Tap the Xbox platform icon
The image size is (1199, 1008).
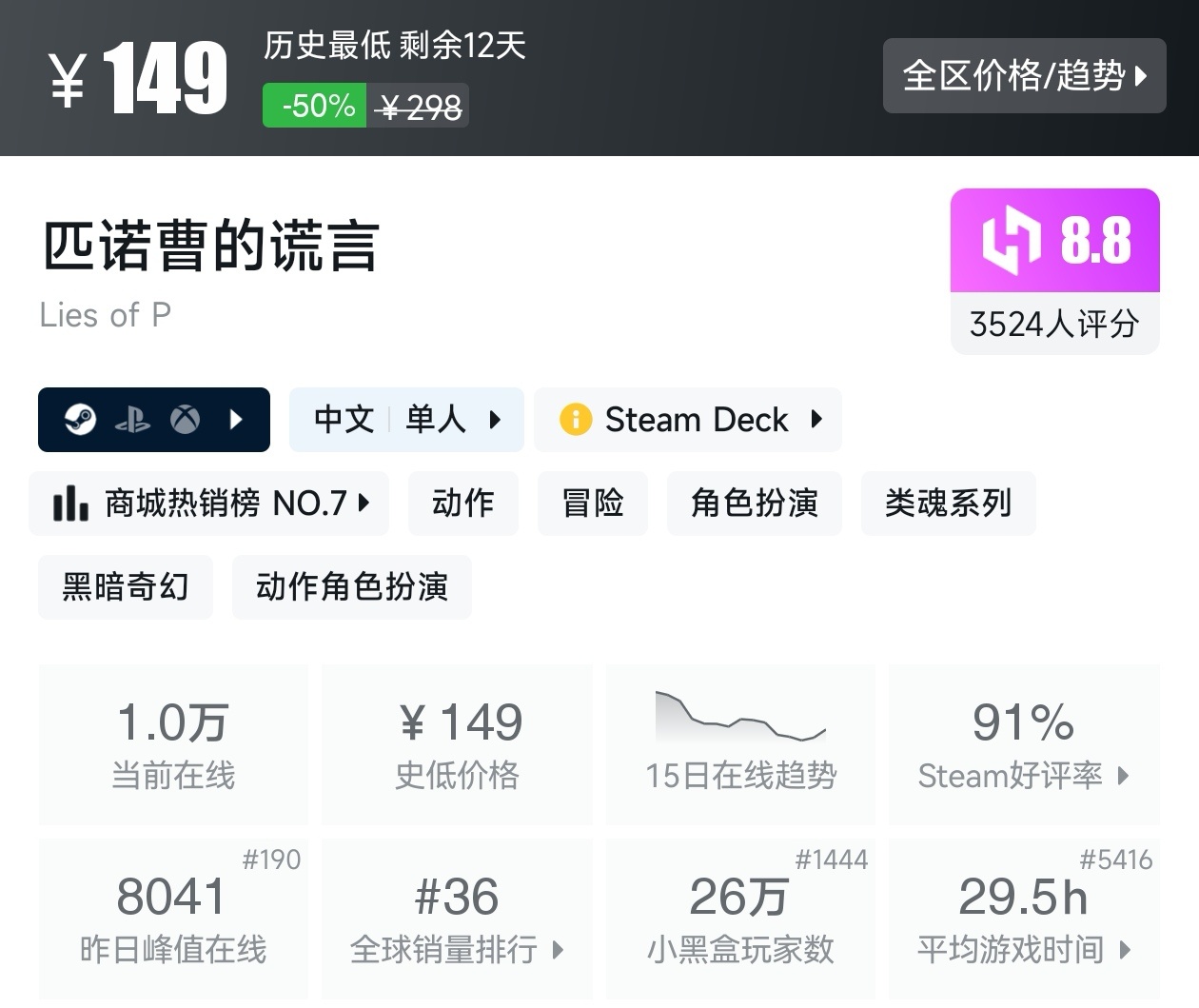click(x=185, y=419)
